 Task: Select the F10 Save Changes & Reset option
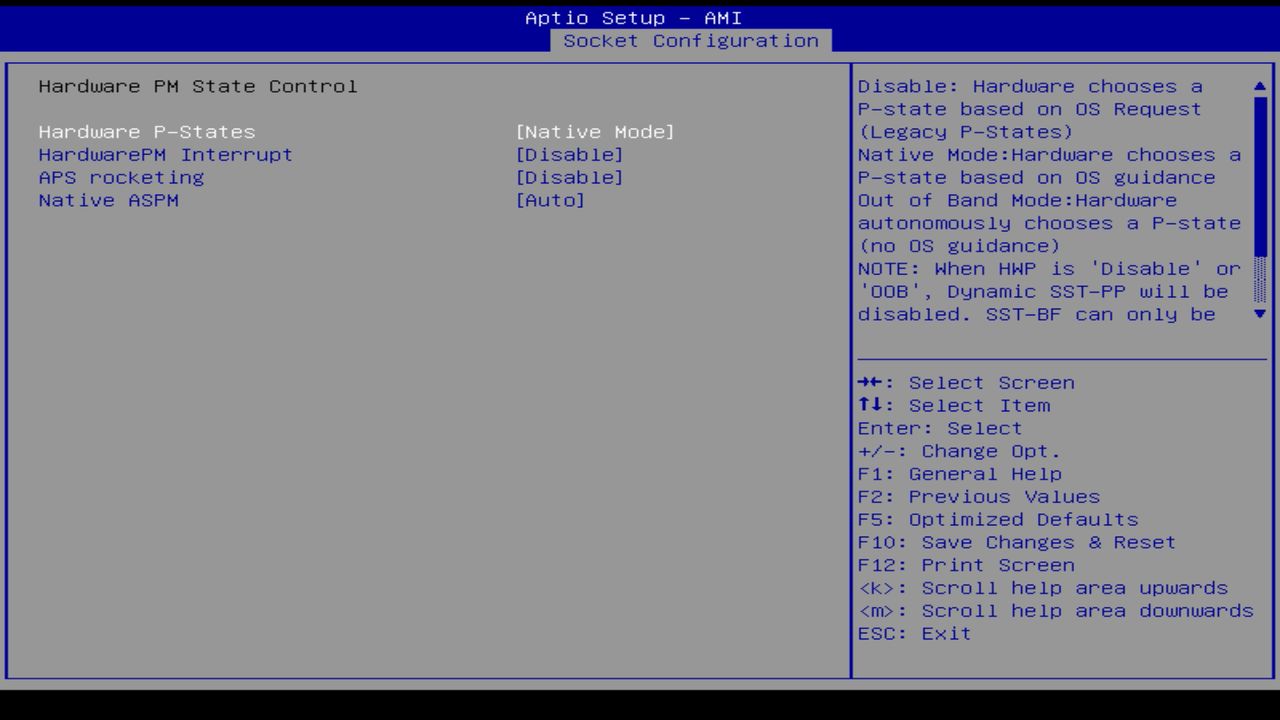click(x=1016, y=542)
